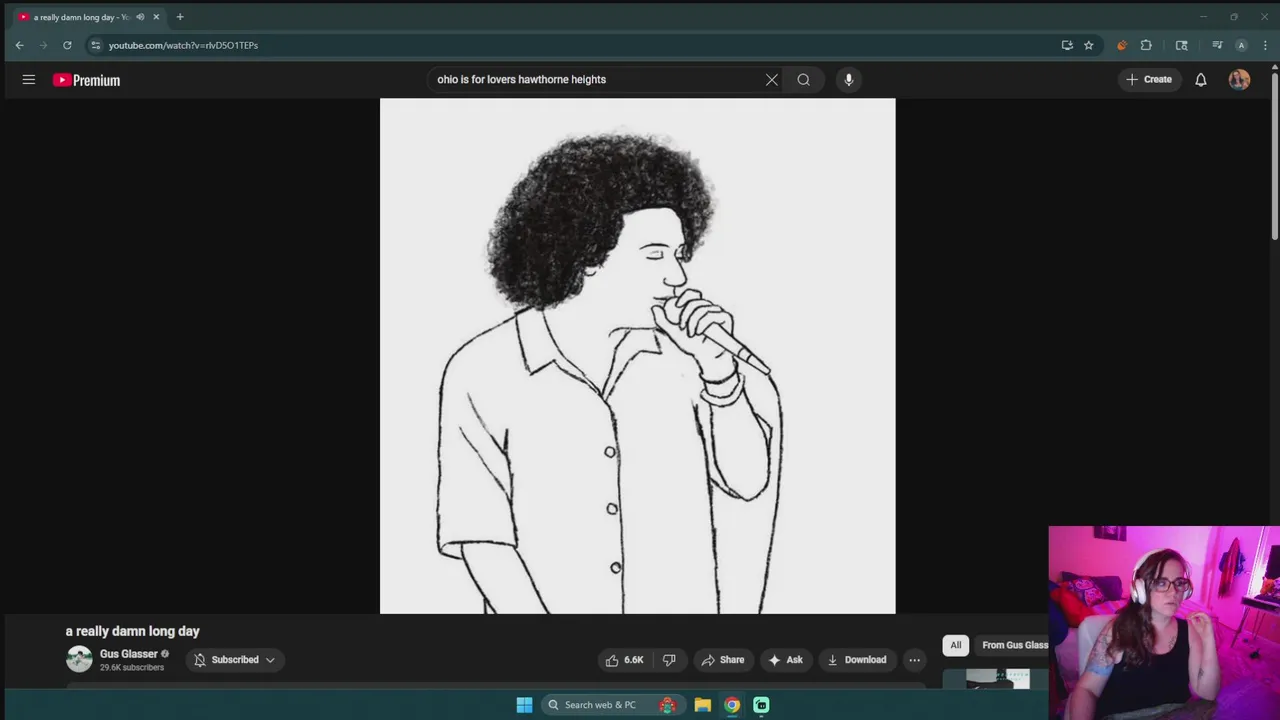Download the video
The image size is (1280, 720).
pos(856,660)
